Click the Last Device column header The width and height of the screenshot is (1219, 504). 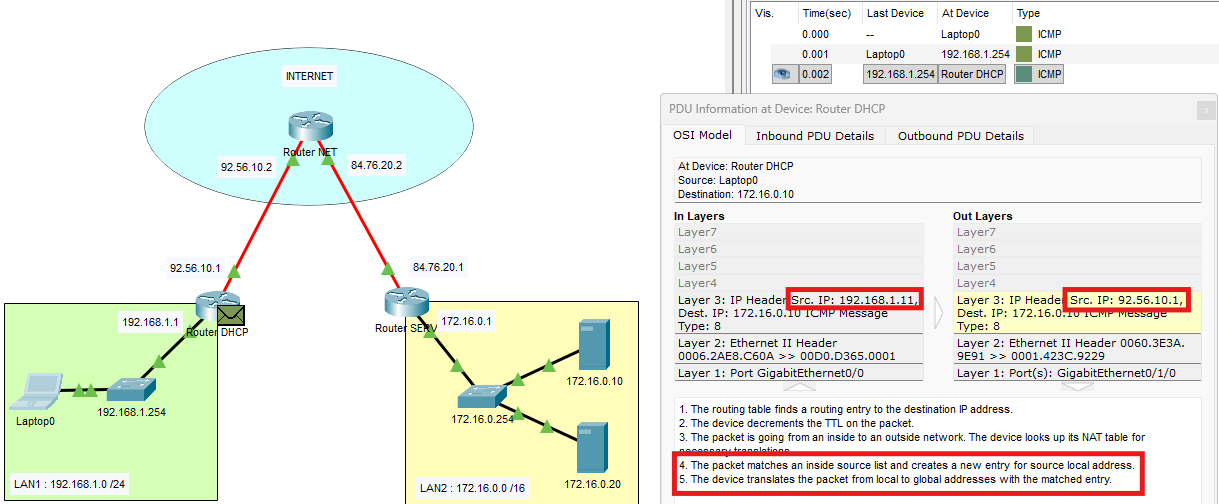click(897, 13)
